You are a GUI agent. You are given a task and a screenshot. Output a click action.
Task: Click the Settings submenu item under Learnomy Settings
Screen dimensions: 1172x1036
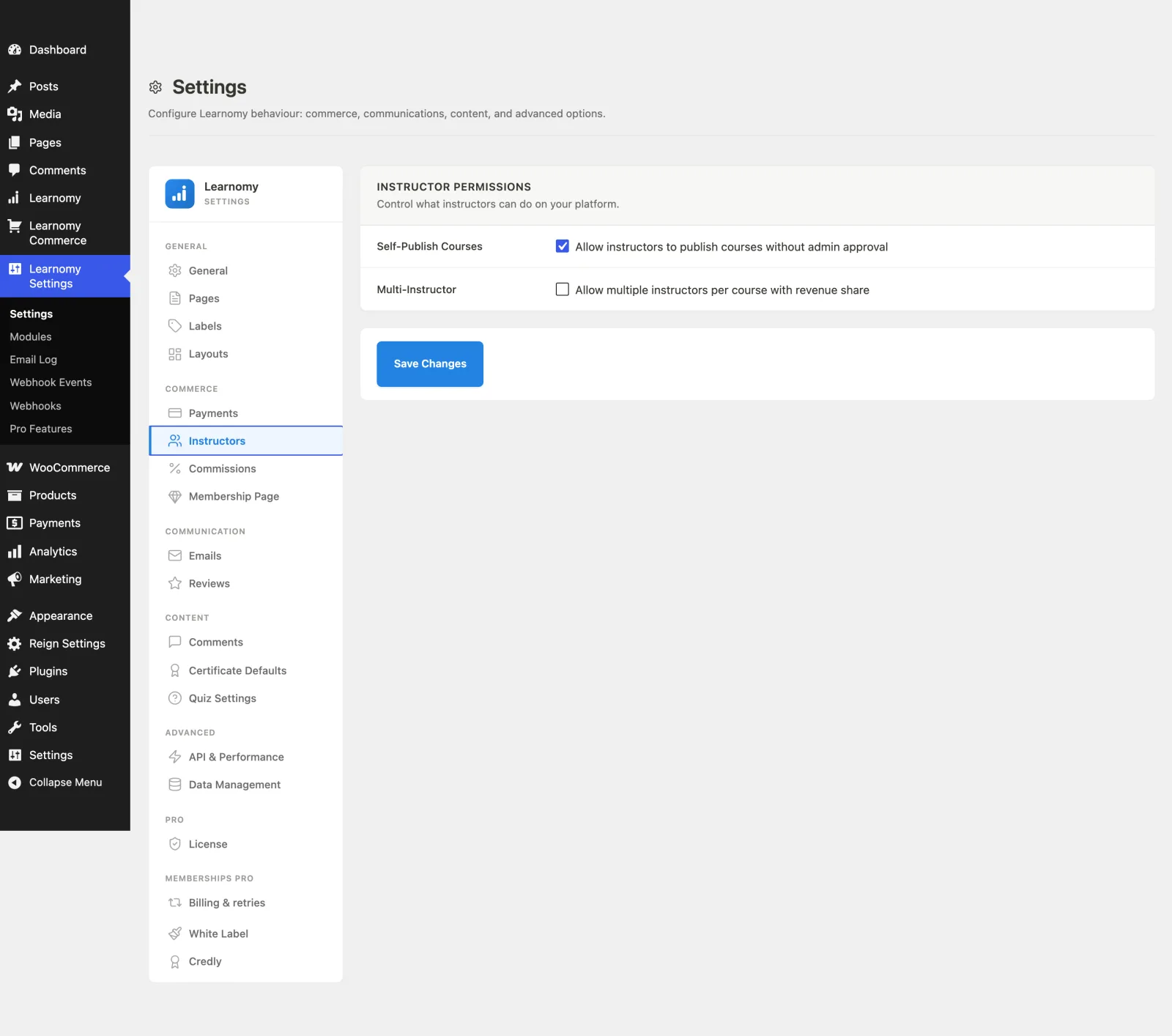(x=31, y=314)
